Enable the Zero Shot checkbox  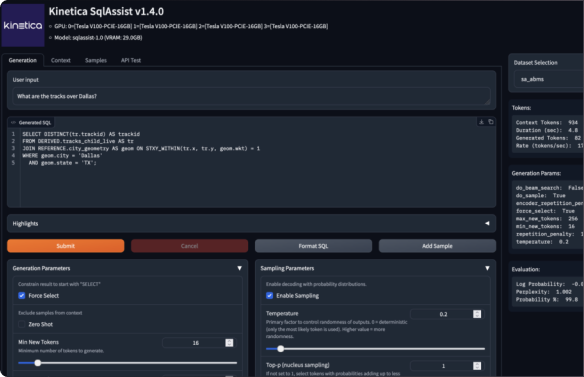(22, 324)
